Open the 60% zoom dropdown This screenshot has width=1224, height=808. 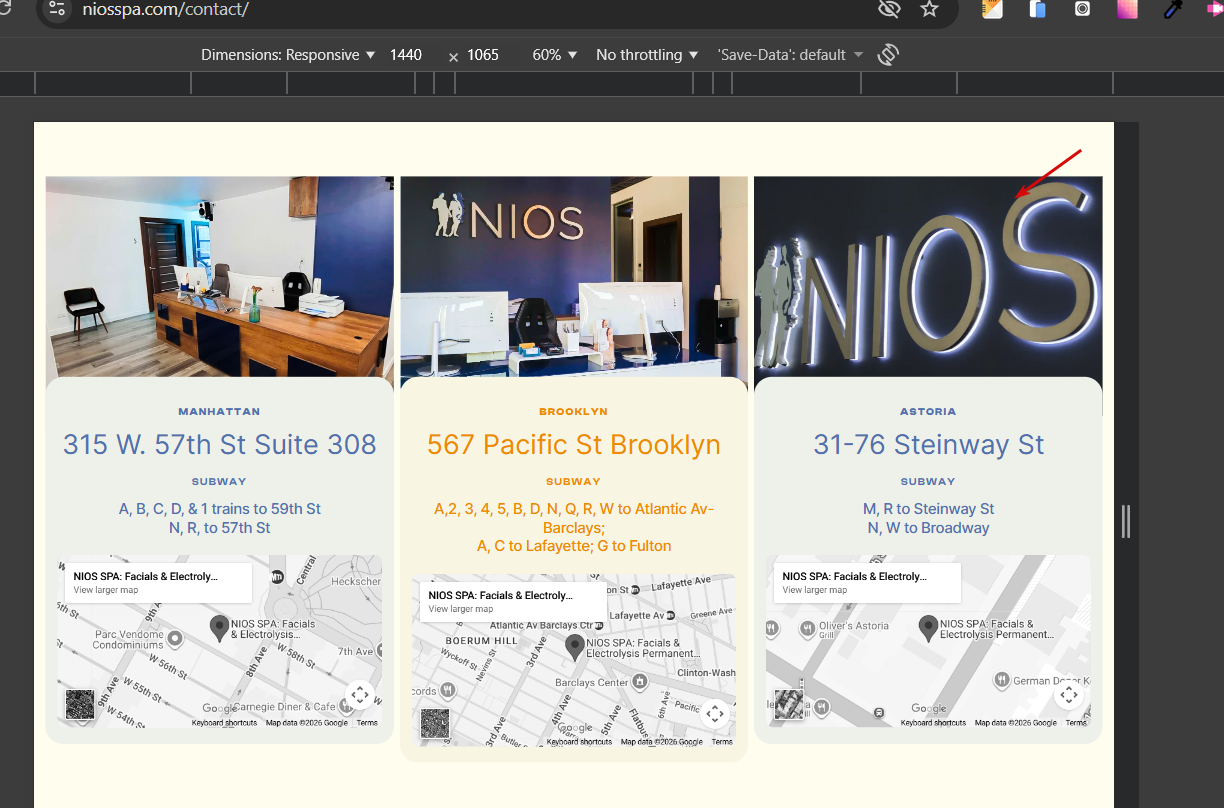click(555, 55)
